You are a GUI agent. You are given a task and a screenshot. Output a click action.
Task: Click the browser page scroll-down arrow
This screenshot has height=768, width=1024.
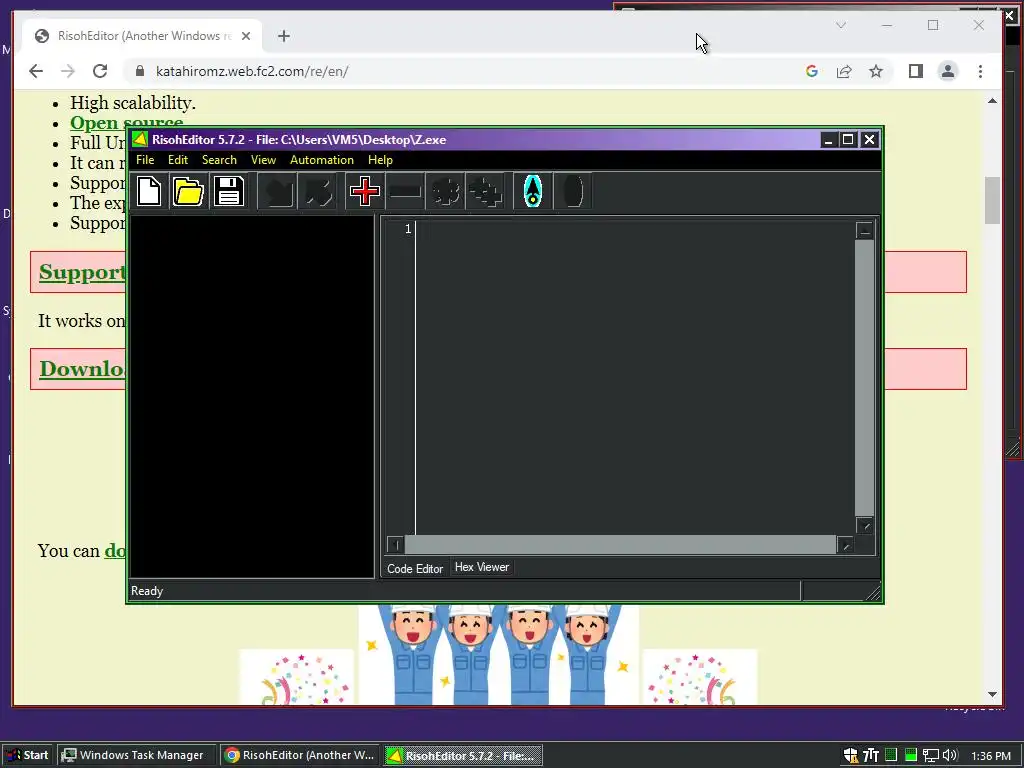tap(992, 694)
